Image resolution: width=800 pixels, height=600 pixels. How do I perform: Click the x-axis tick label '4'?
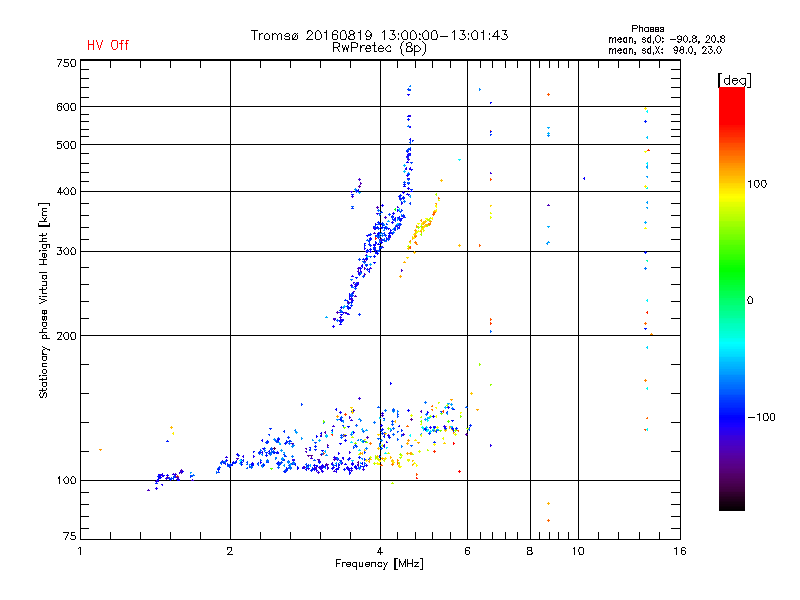pyautogui.click(x=380, y=551)
